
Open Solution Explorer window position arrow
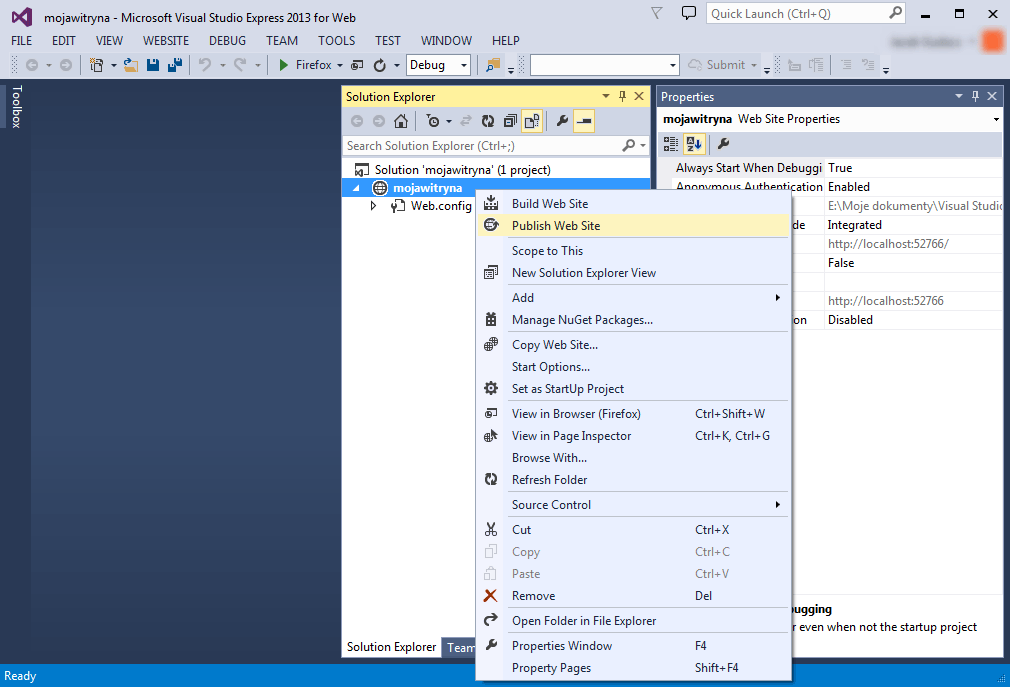click(x=605, y=97)
